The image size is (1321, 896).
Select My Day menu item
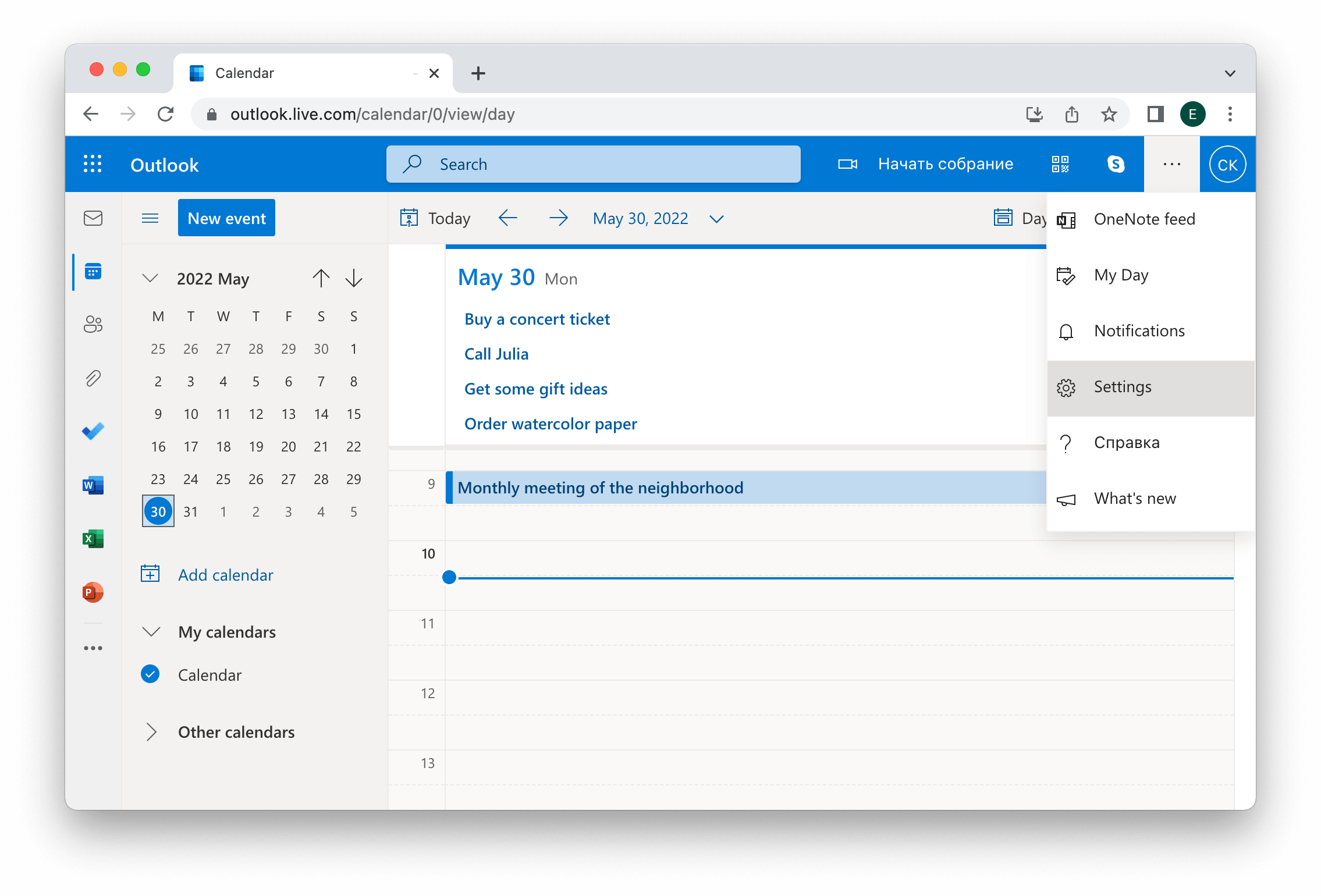[1151, 275]
